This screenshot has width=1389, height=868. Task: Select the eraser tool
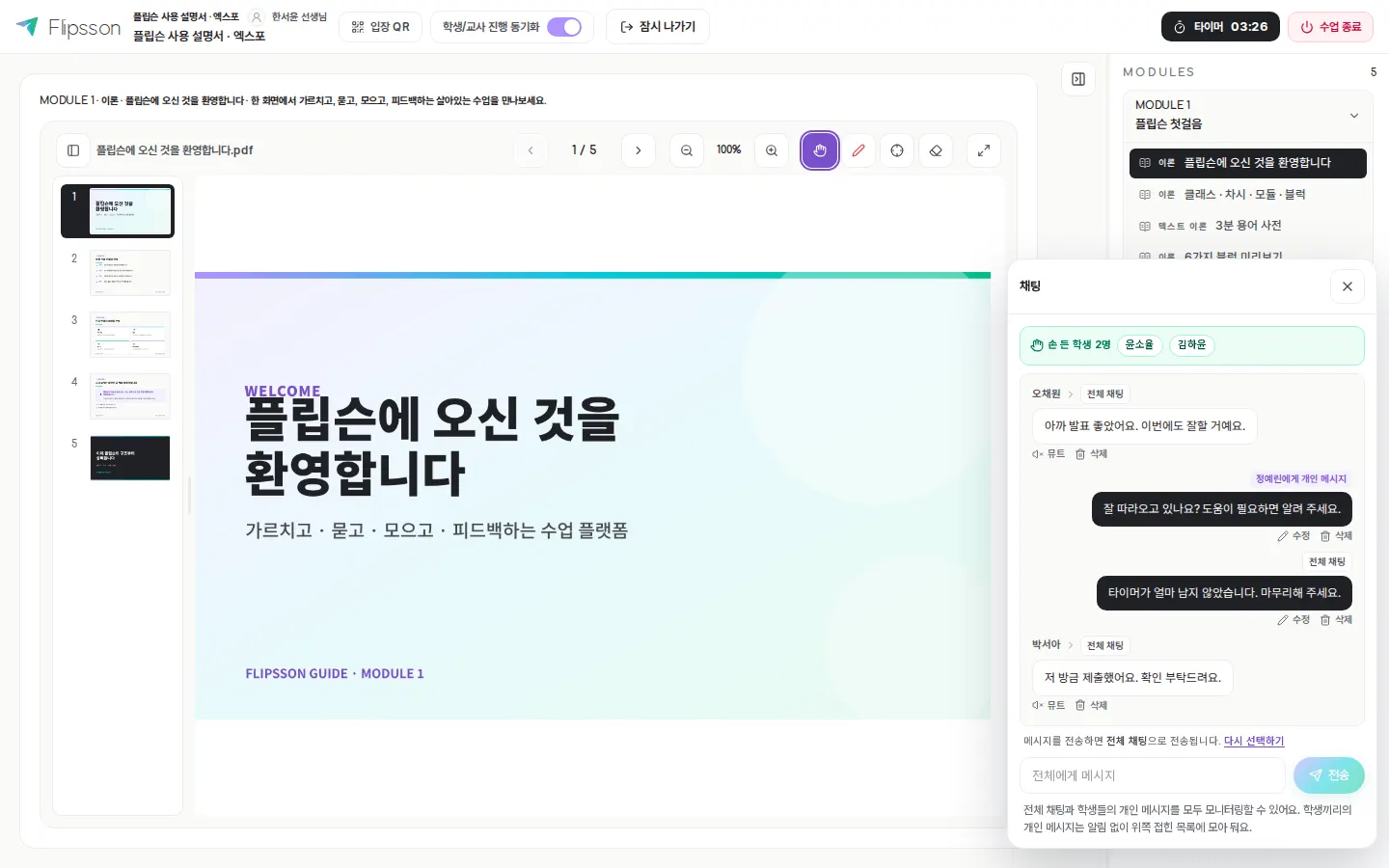click(936, 150)
